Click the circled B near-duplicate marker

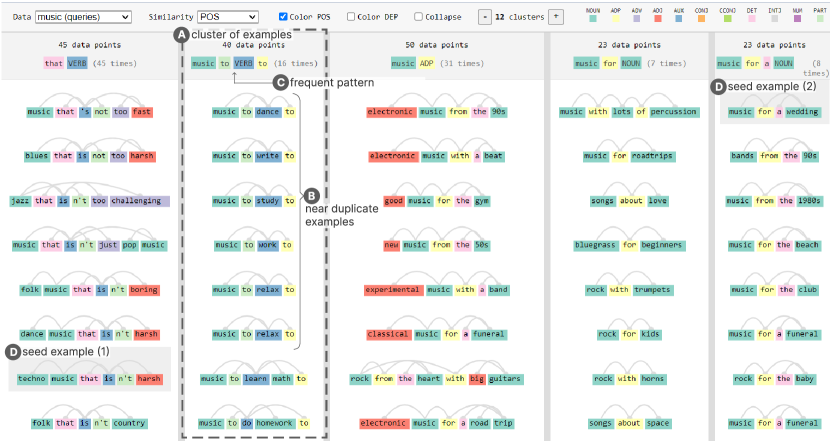(x=311, y=195)
